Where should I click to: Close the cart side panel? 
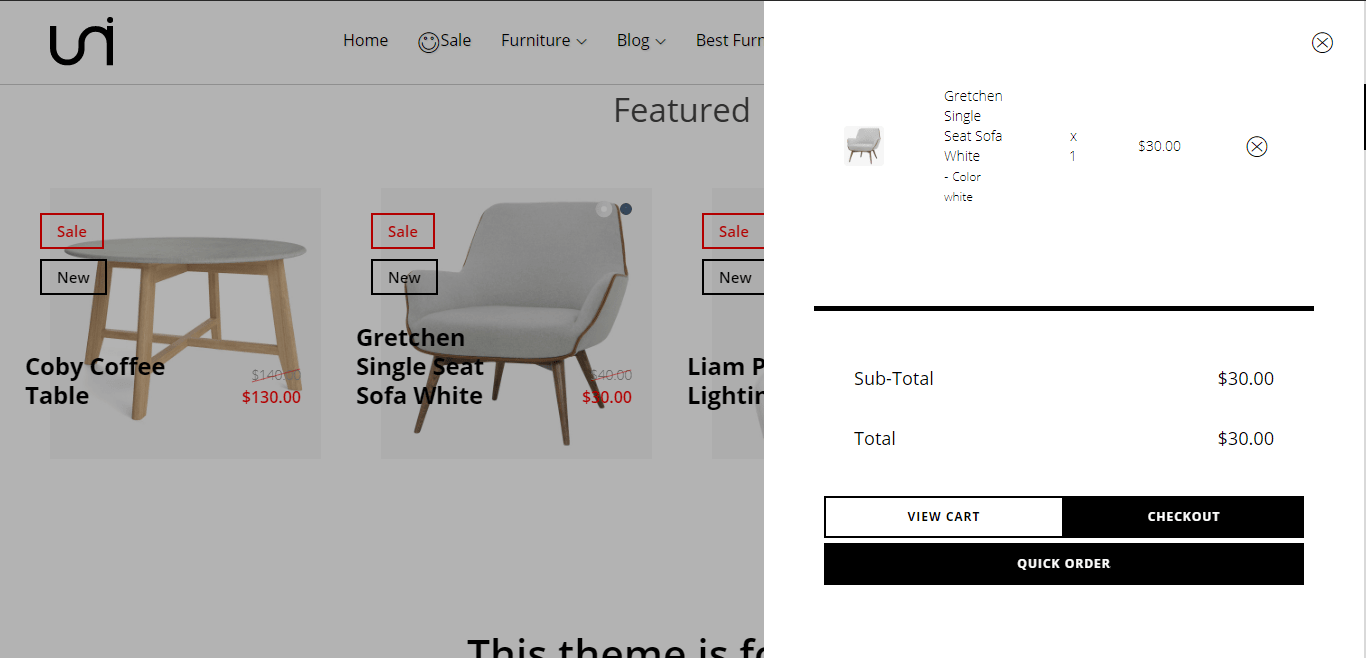coord(1322,42)
